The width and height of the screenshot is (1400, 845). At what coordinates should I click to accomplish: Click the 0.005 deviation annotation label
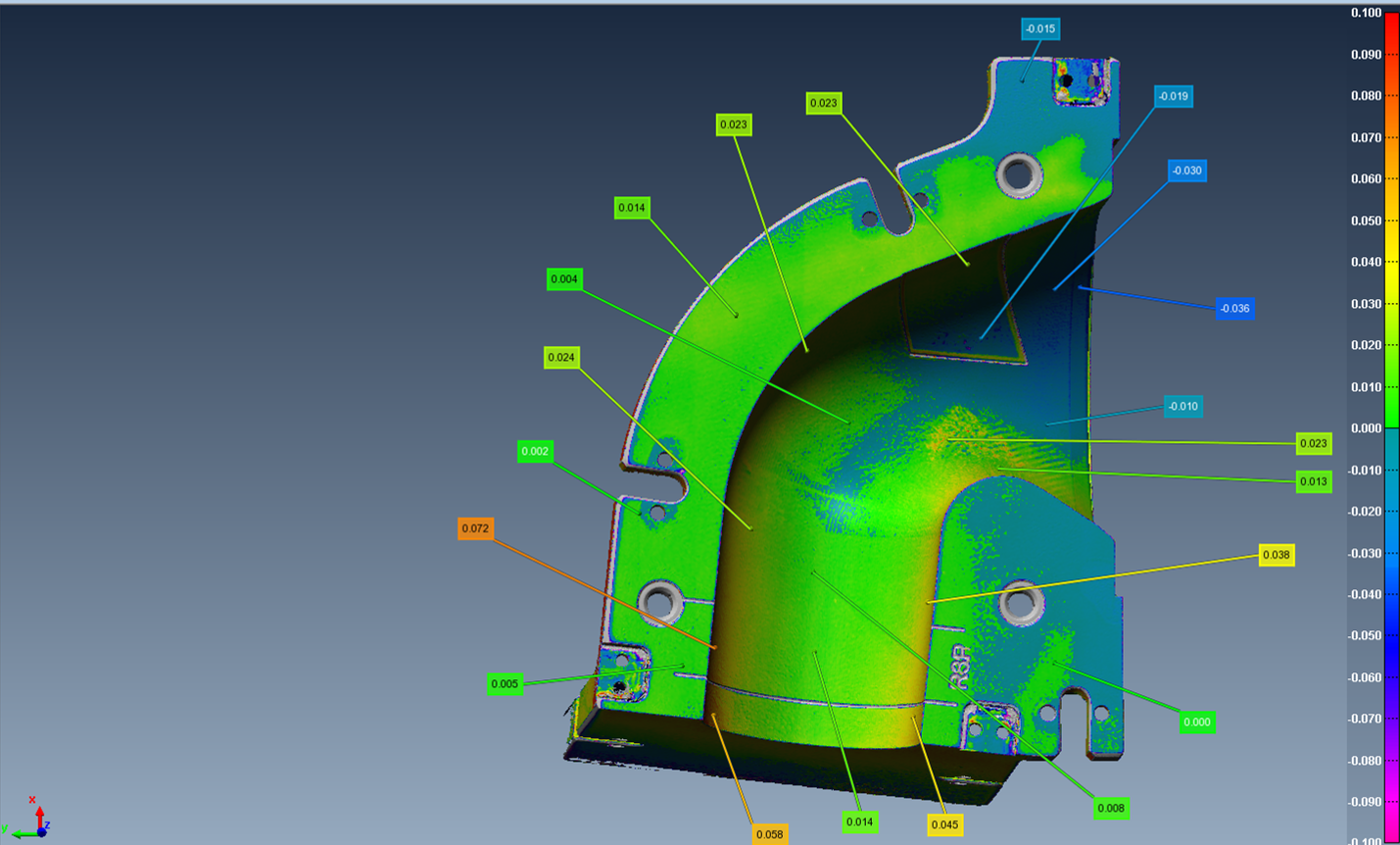(505, 684)
